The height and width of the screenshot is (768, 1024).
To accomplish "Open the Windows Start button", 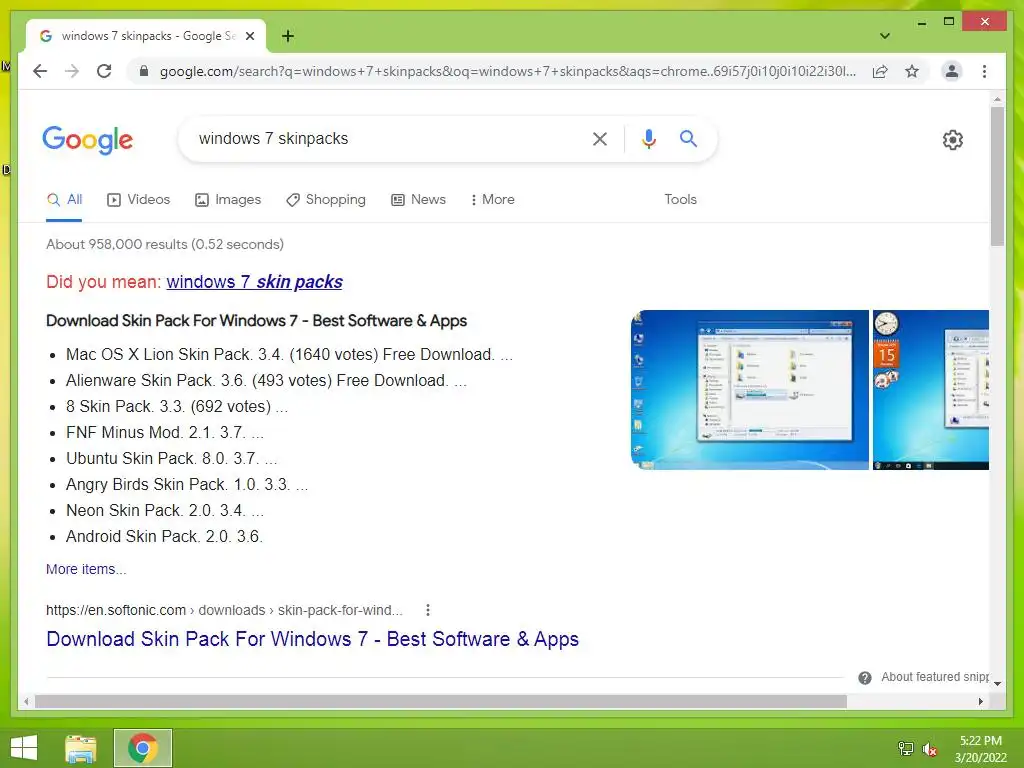I will click(x=24, y=748).
